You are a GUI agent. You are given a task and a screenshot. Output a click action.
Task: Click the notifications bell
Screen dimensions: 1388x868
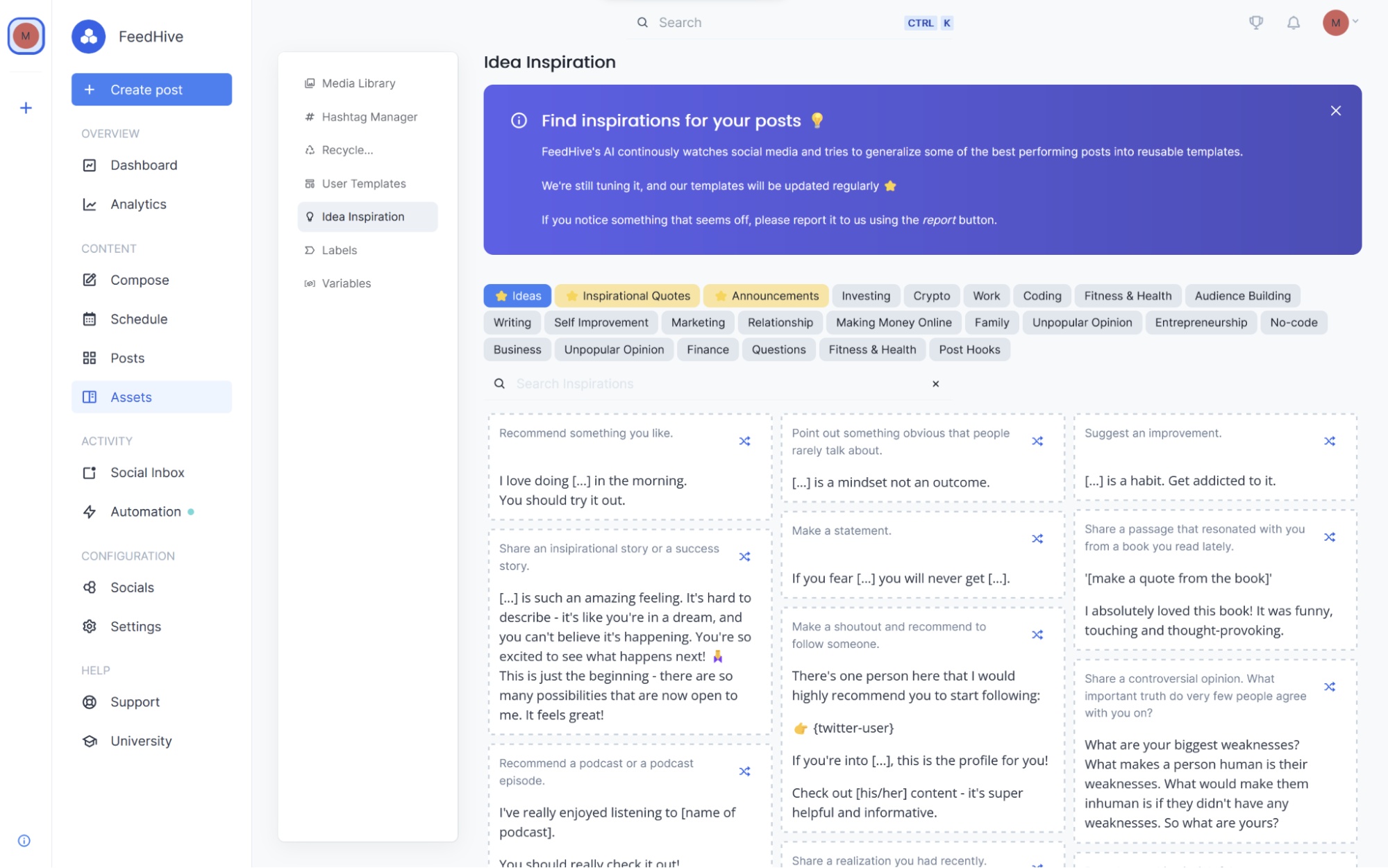[x=1294, y=22]
